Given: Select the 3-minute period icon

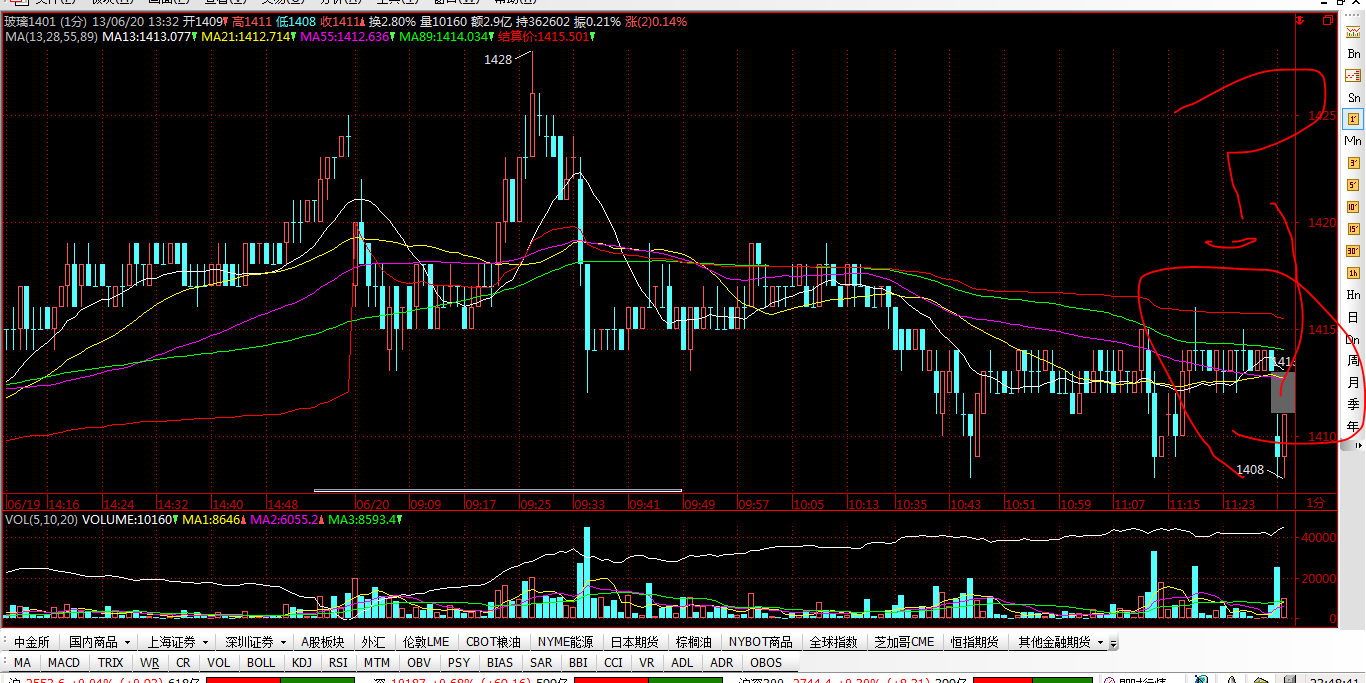Looking at the screenshot, I should [x=1354, y=163].
